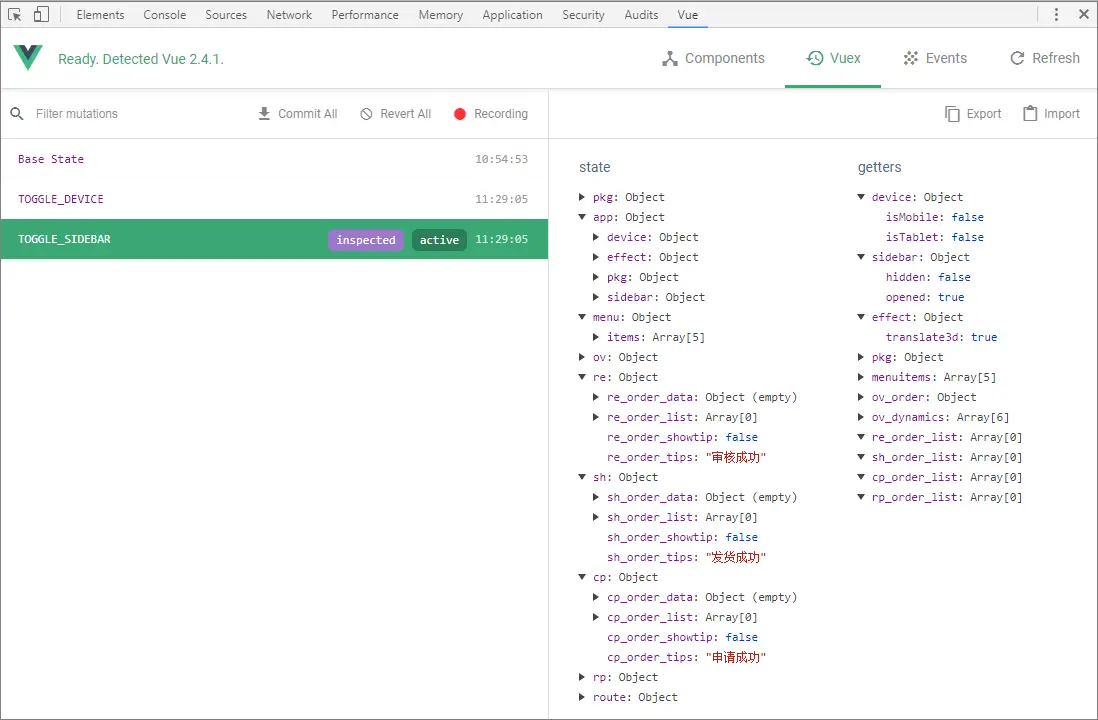Collapse the re object
This screenshot has width=1098, height=720.
point(582,377)
